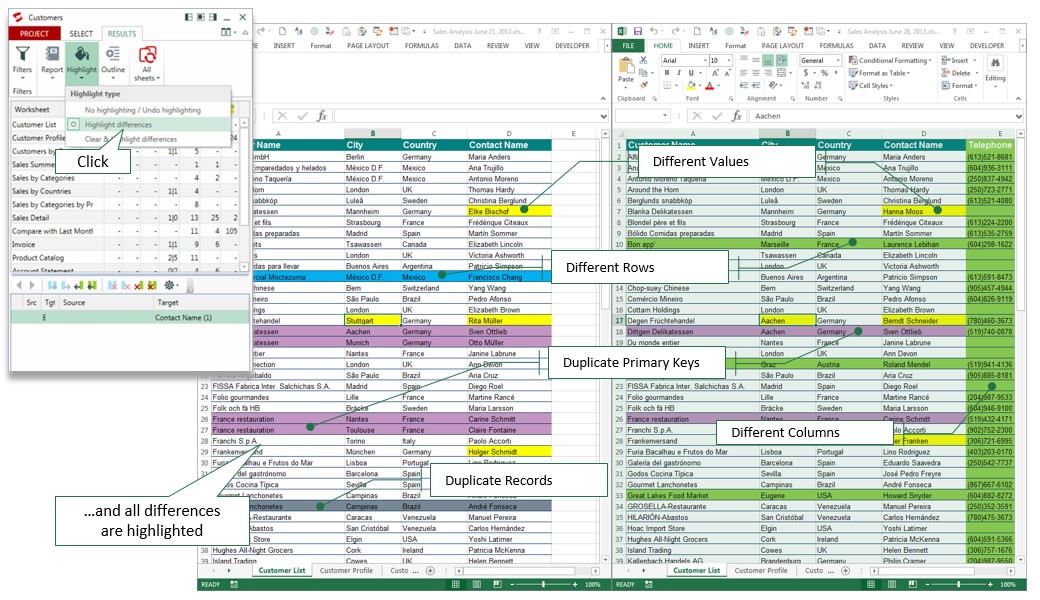
Task: Click the Percent style icon
Action: [824, 73]
